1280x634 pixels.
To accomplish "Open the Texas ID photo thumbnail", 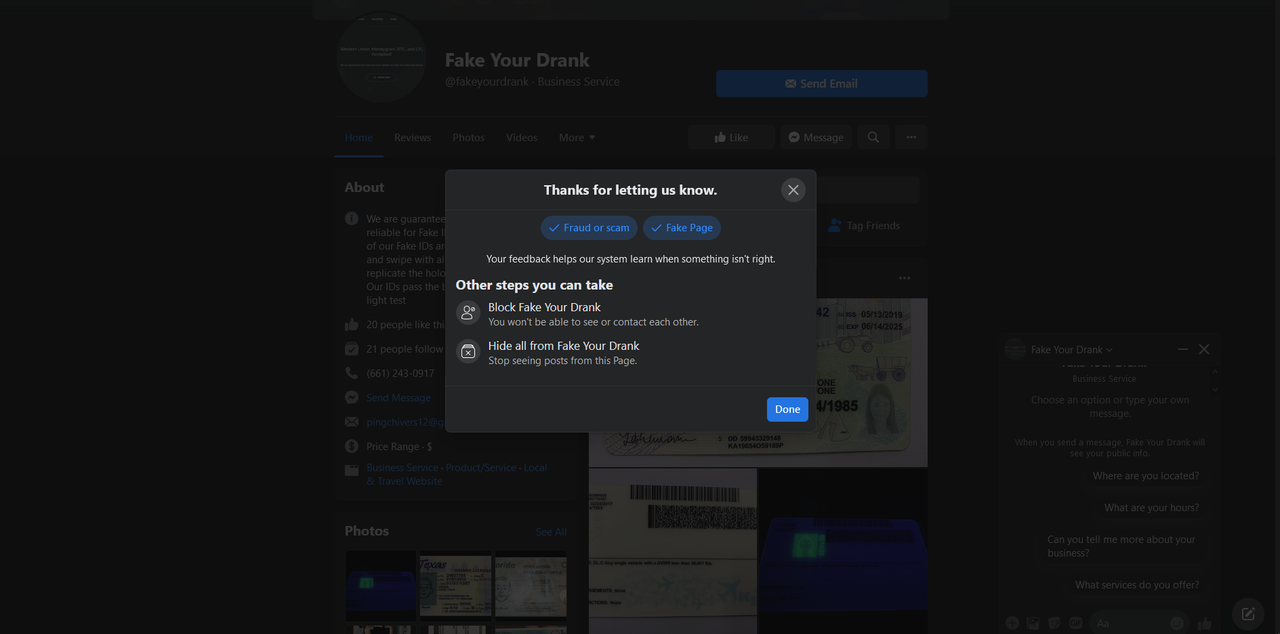I will tap(455, 585).
